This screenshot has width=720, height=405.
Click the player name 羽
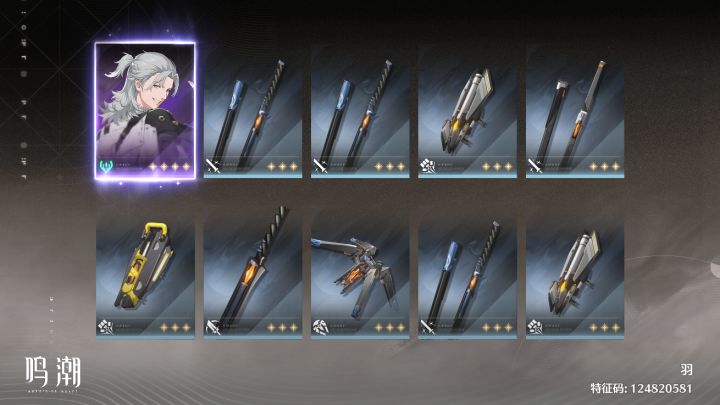click(x=686, y=369)
